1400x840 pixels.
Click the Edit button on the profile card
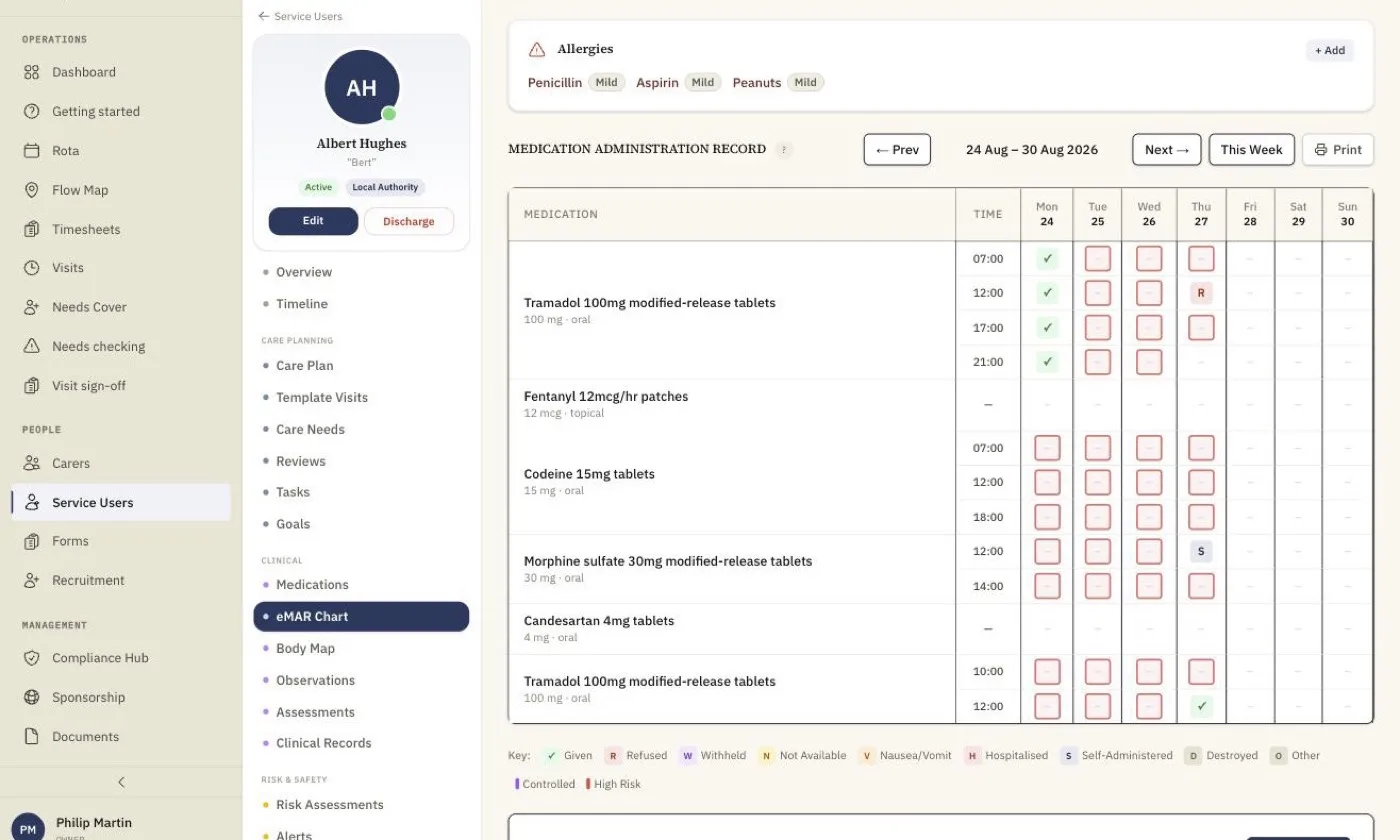click(x=313, y=221)
